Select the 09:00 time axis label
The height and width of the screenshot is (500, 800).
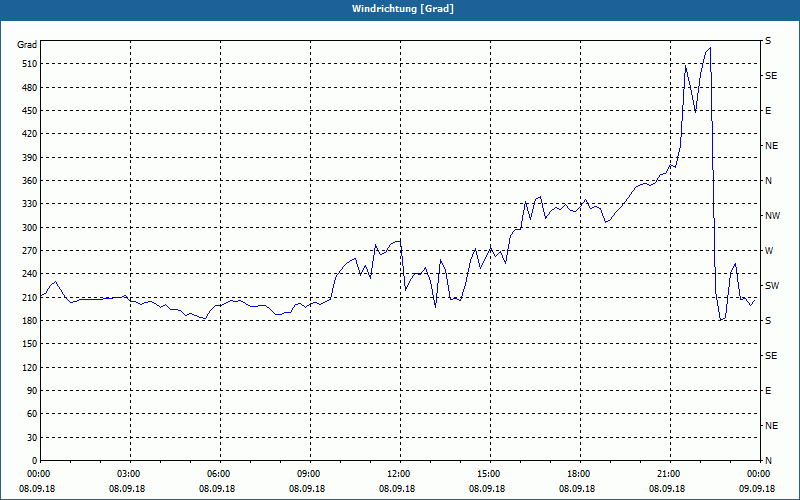pos(308,473)
